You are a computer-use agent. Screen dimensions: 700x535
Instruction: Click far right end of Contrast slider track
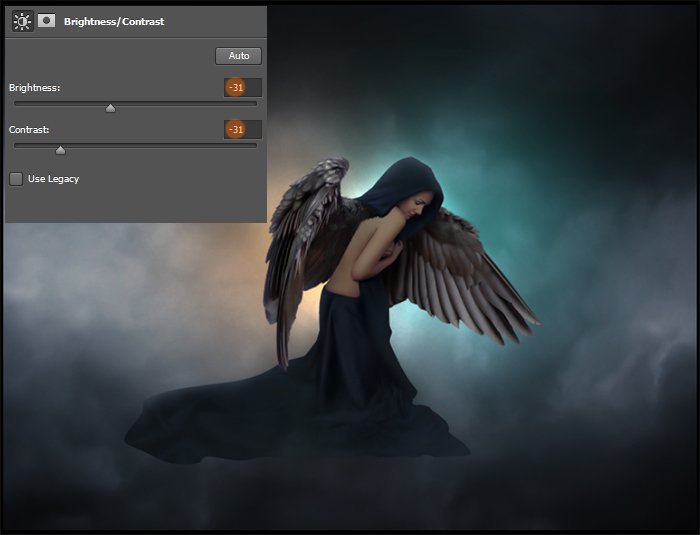point(255,145)
